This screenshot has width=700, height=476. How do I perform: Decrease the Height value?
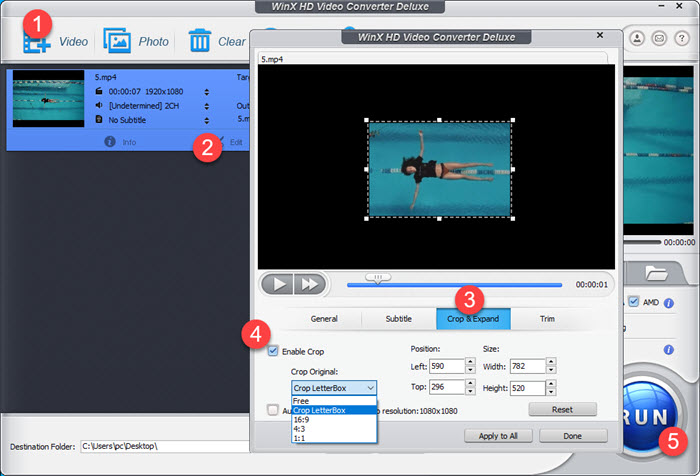tap(551, 392)
